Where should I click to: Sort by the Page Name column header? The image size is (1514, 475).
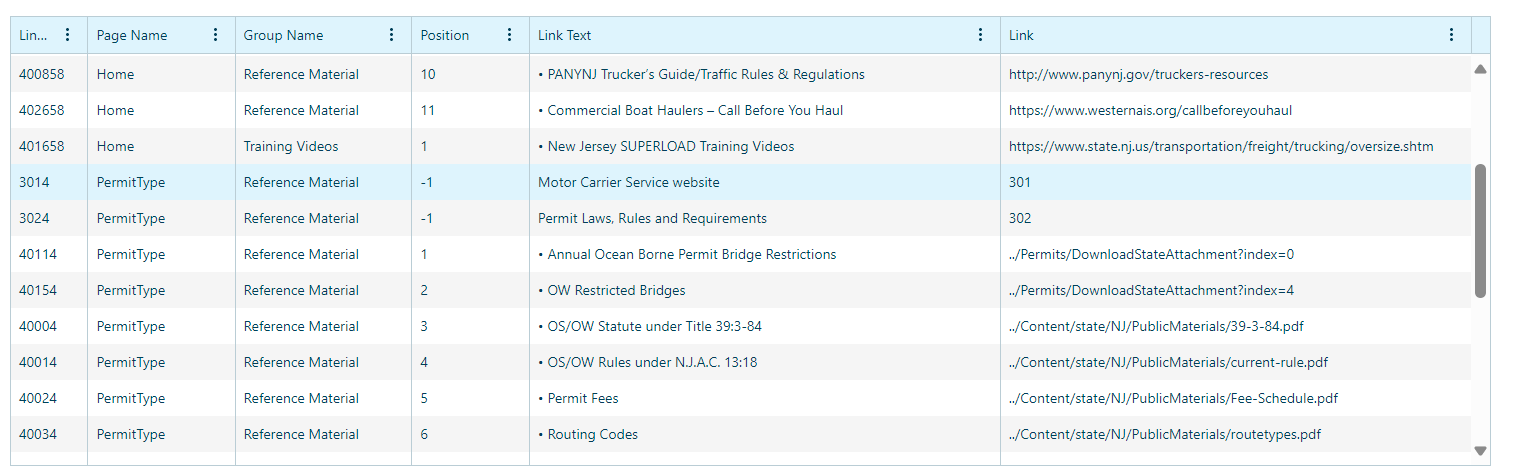pyautogui.click(x=132, y=35)
